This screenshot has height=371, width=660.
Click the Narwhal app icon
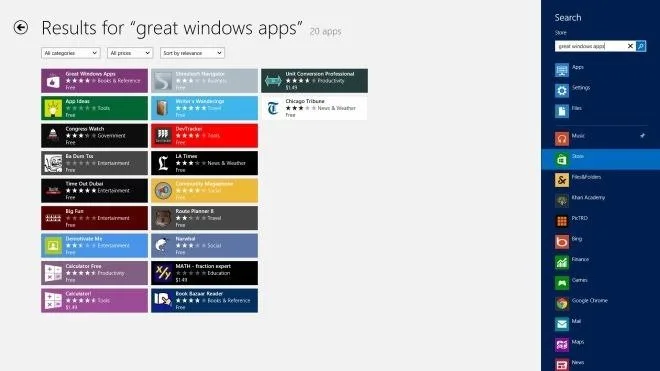click(163, 246)
